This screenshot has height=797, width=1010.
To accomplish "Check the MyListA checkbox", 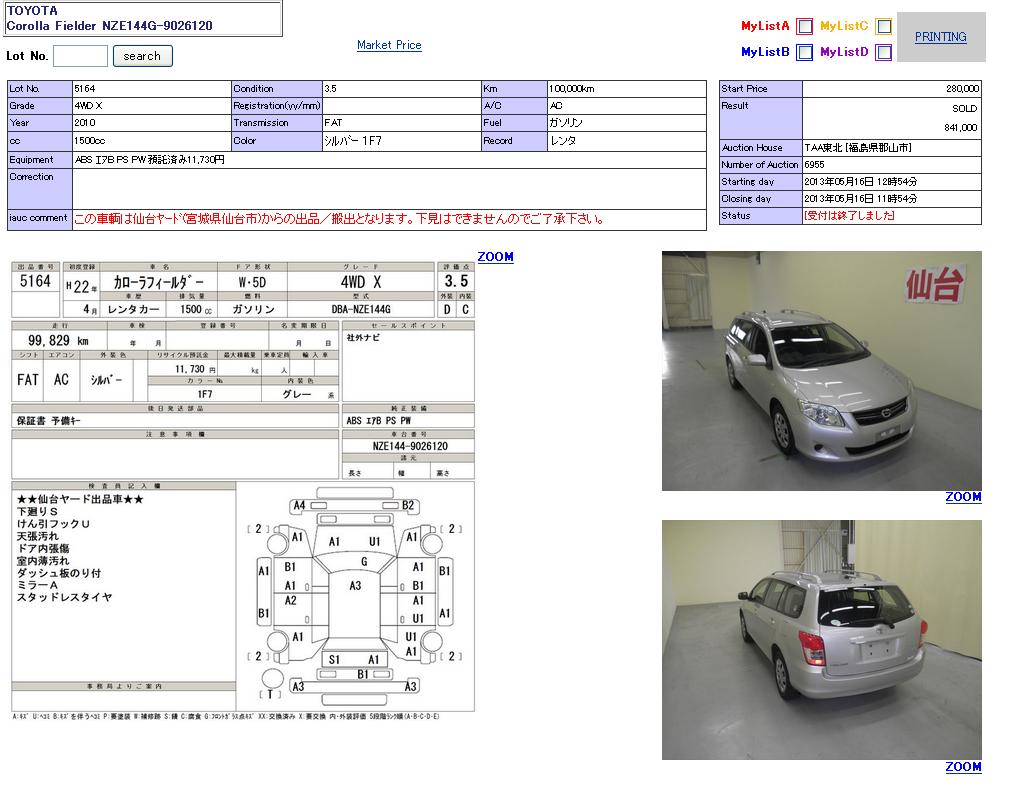I will (804, 27).
